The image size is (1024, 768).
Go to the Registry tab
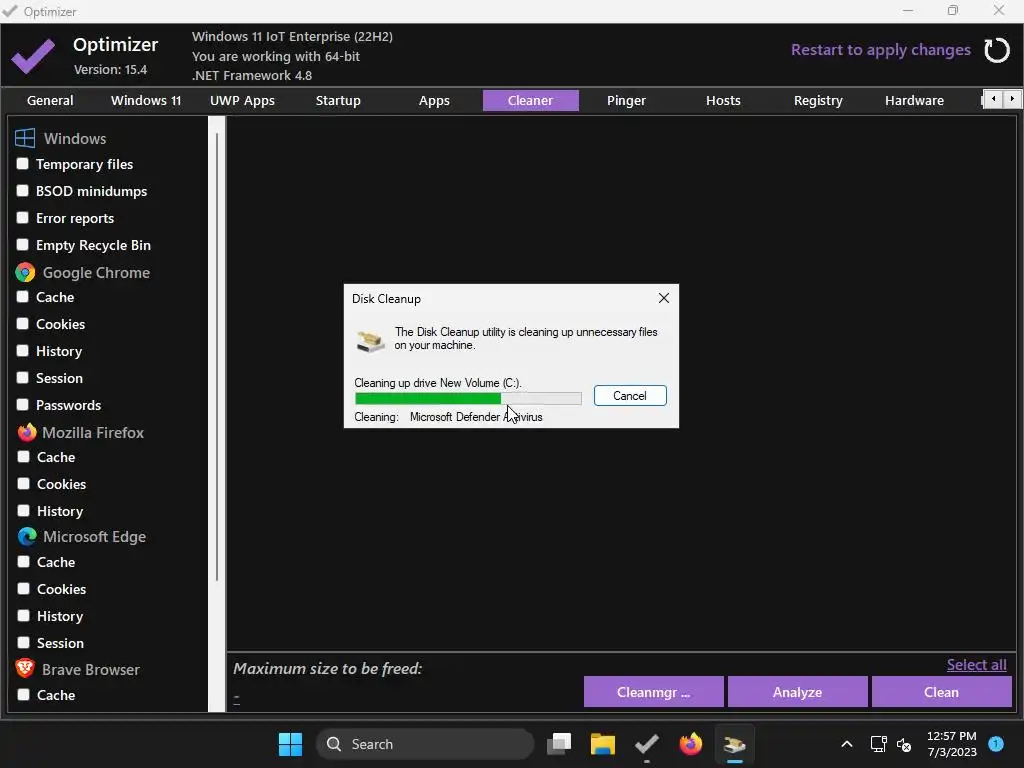coord(818,101)
